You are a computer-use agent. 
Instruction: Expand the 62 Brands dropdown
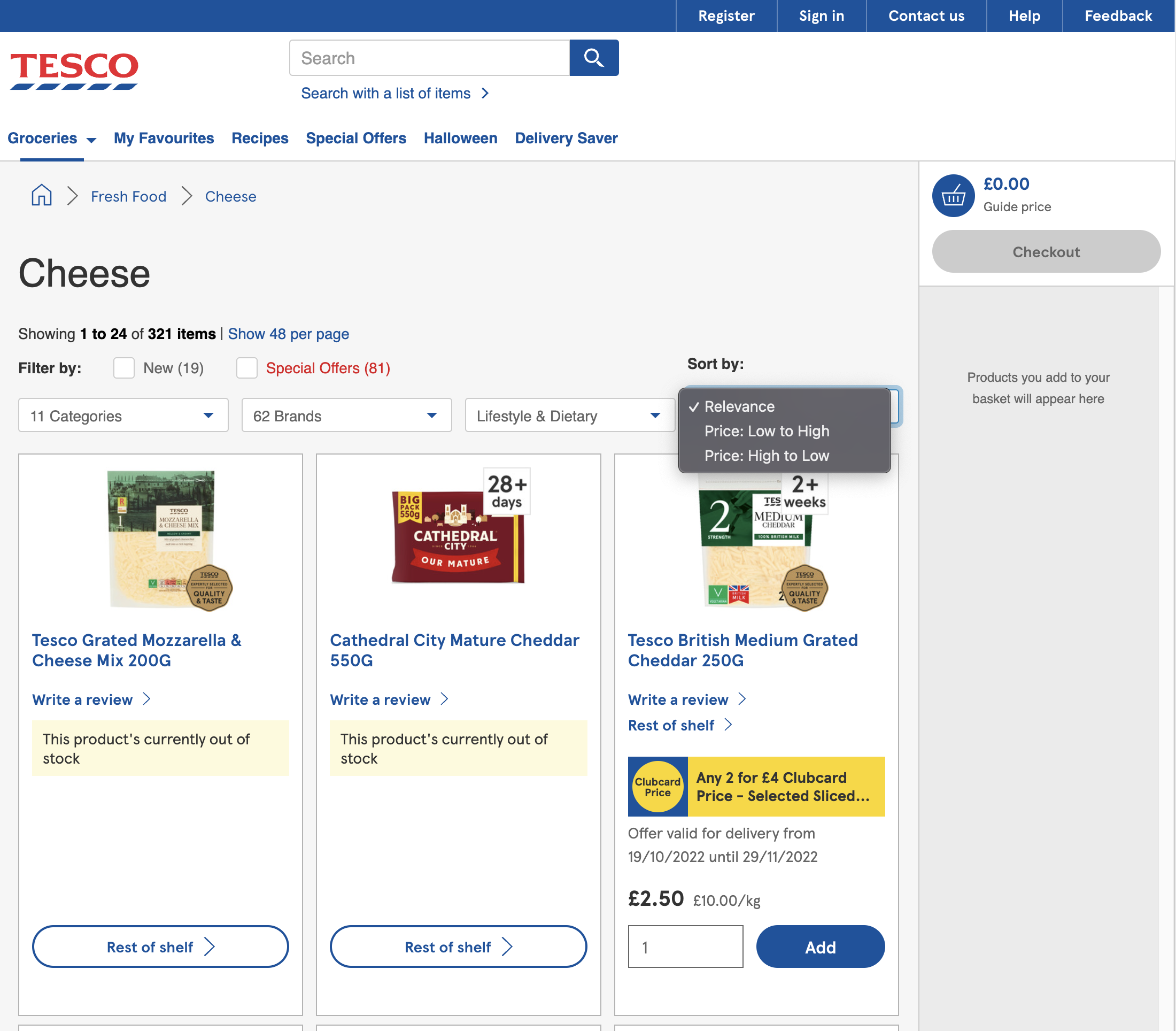346,415
